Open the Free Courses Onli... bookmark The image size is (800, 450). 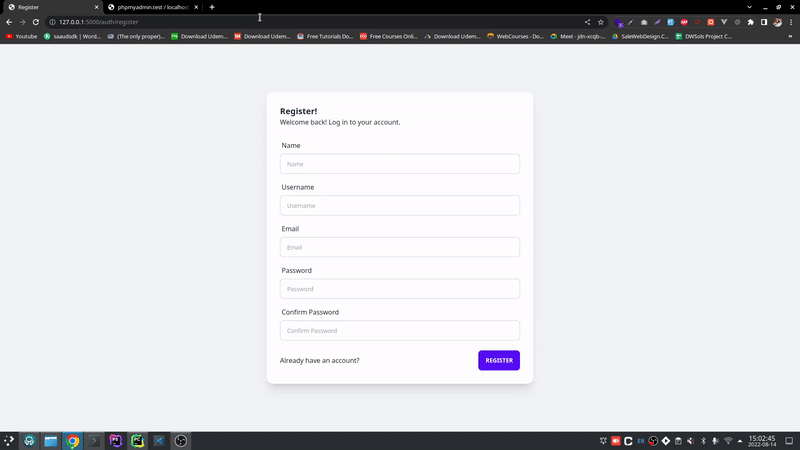pyautogui.click(x=389, y=36)
